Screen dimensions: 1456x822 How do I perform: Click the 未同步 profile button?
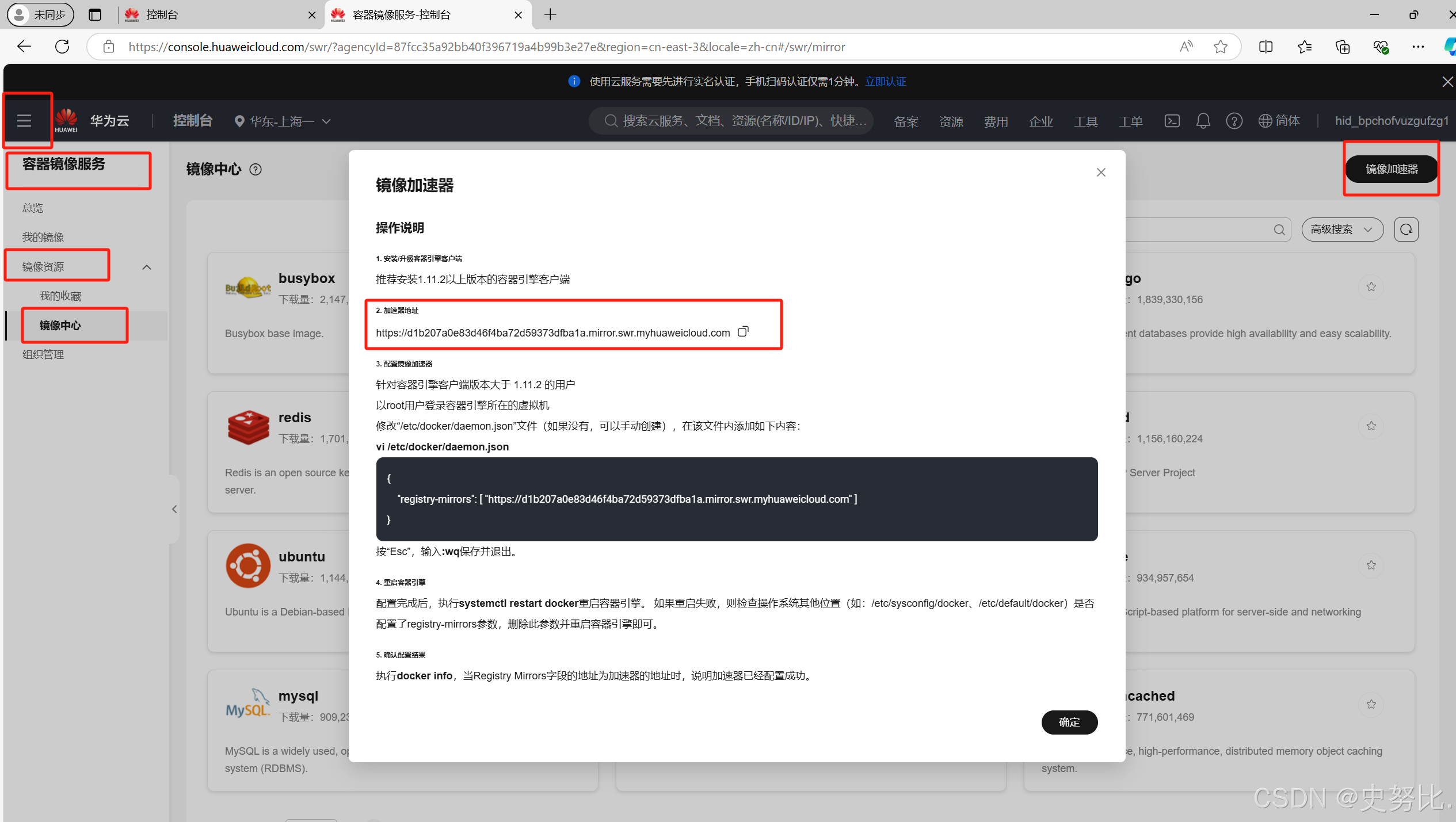click(x=40, y=14)
